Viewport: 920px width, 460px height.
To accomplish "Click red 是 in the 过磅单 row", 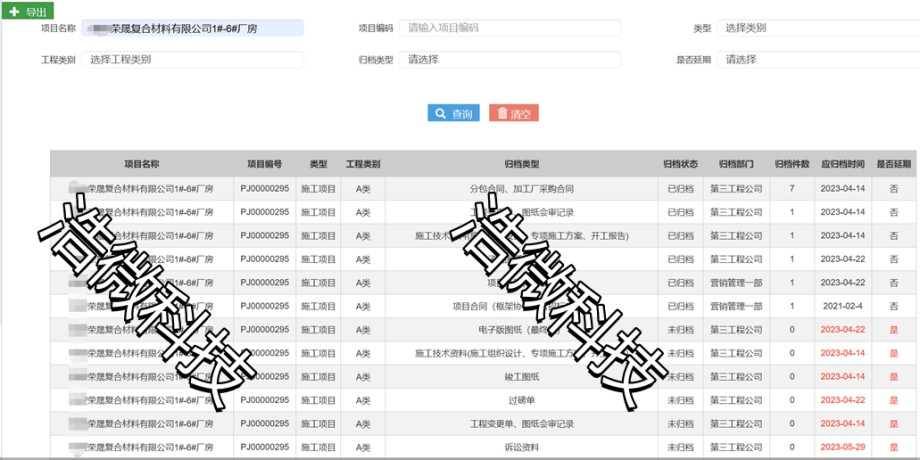I will click(894, 400).
